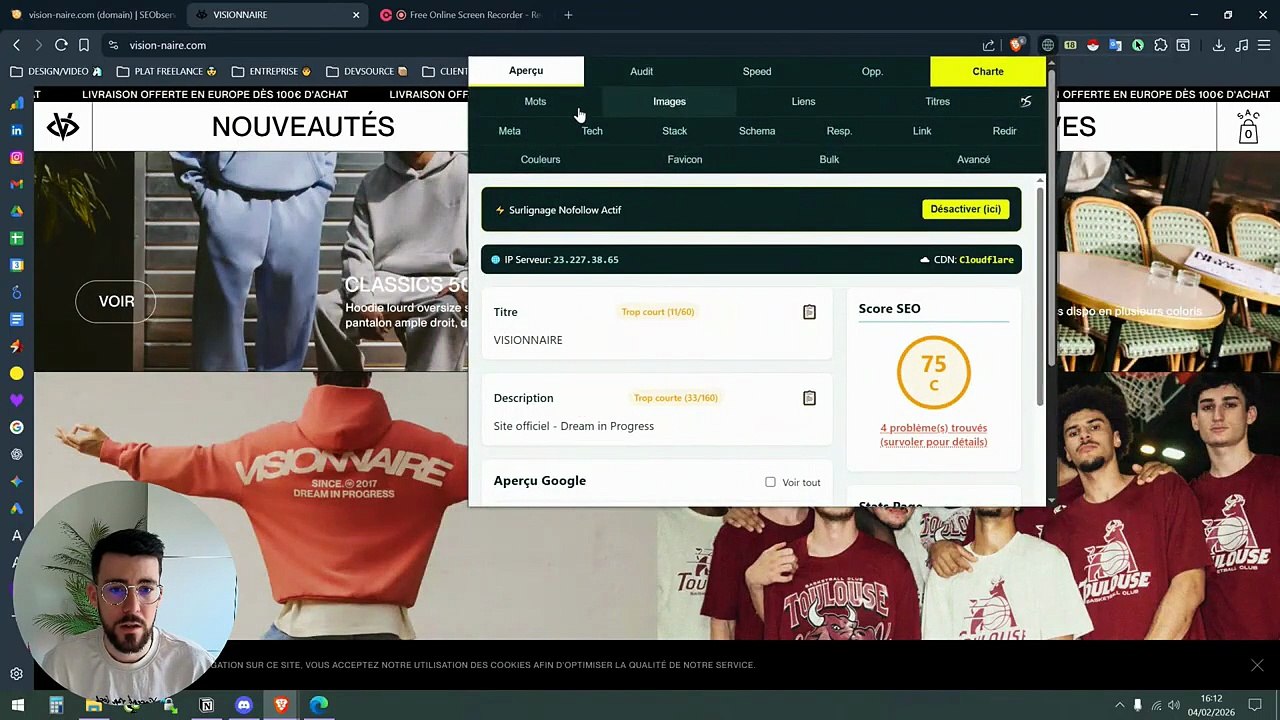Screen dimensions: 1280x720
Task: Open the DESIGN/VIDEO bookmarks folder
Action: coord(56,71)
